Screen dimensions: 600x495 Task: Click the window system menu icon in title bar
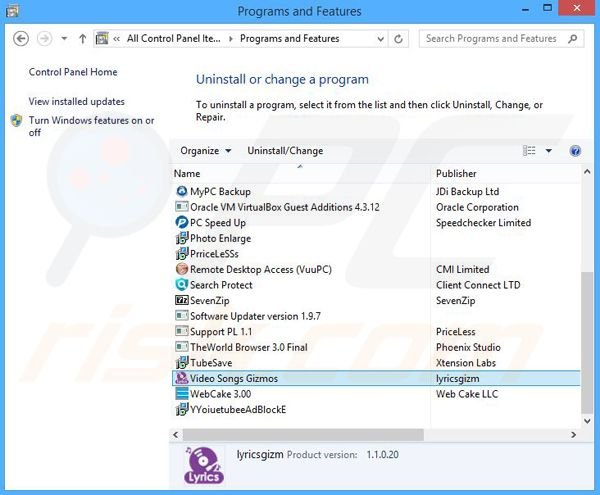[12, 11]
